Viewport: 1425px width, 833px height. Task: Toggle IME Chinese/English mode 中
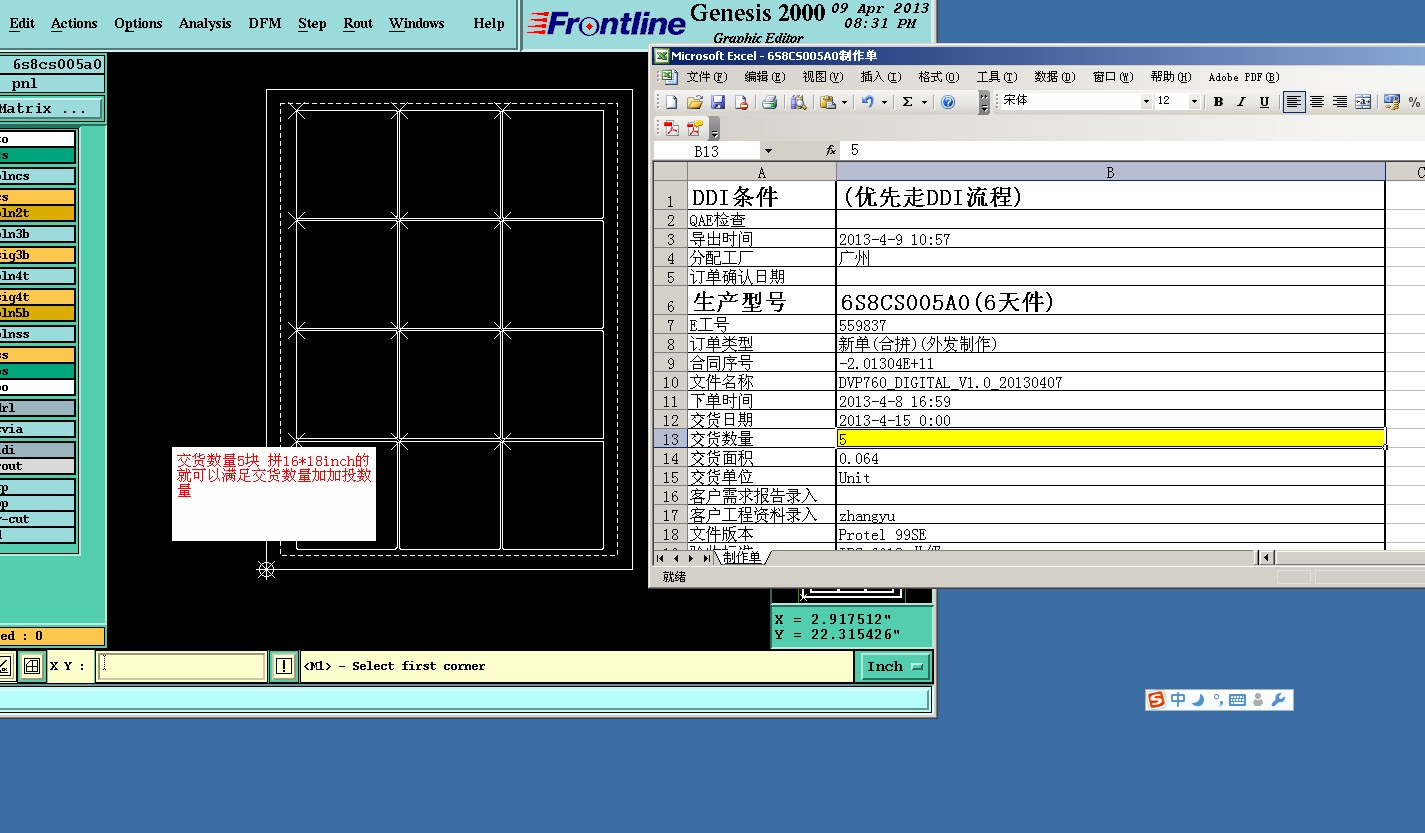[1178, 700]
